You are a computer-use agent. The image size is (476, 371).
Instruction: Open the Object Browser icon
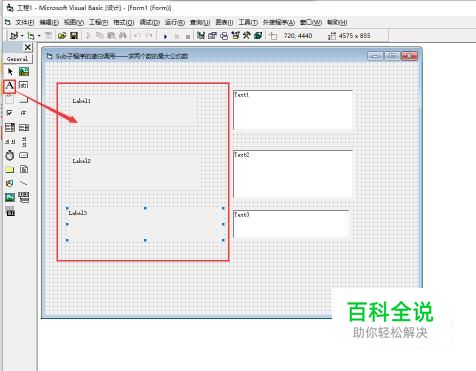(236, 35)
